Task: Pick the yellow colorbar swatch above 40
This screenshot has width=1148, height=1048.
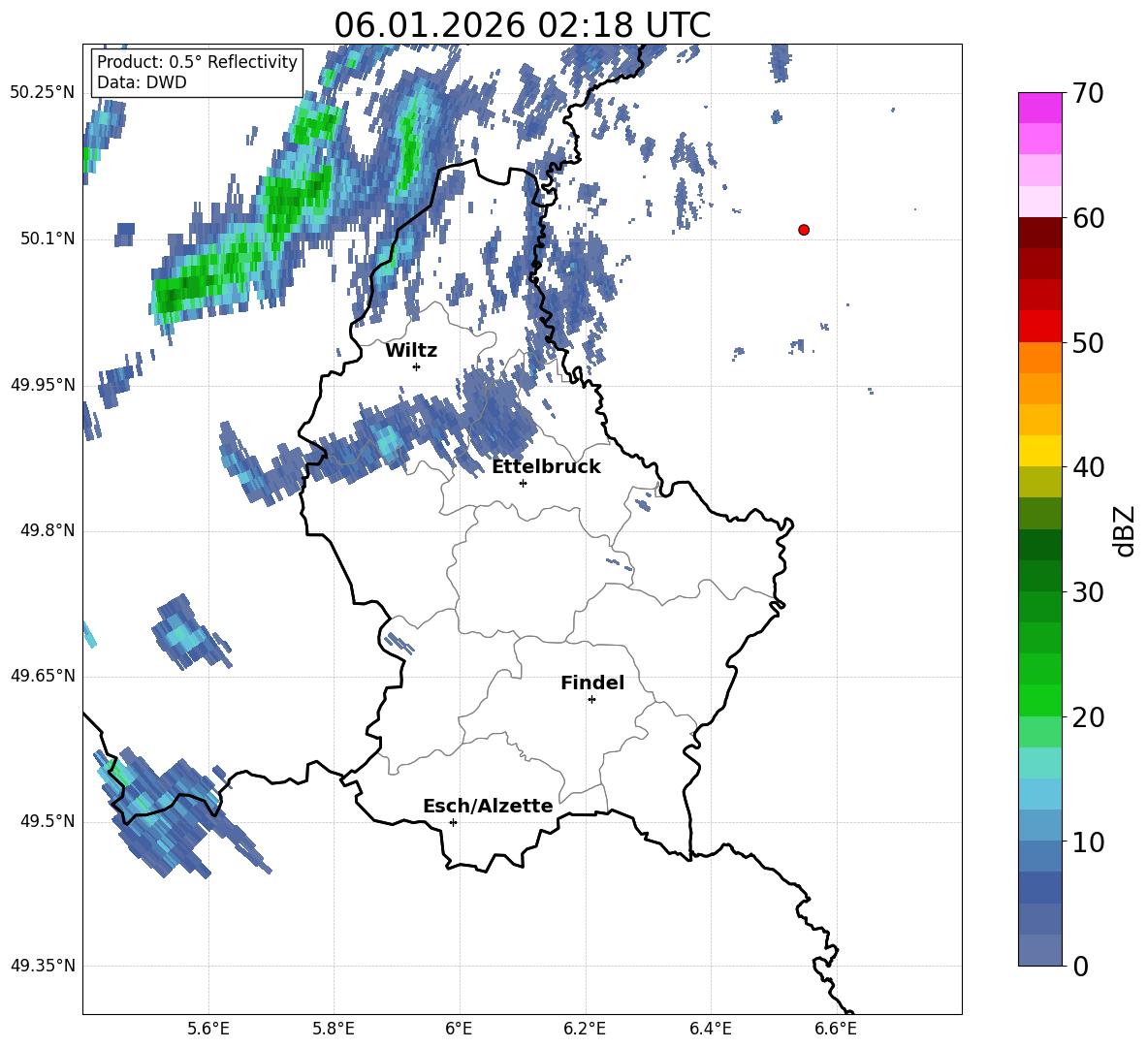Action: [x=1039, y=451]
